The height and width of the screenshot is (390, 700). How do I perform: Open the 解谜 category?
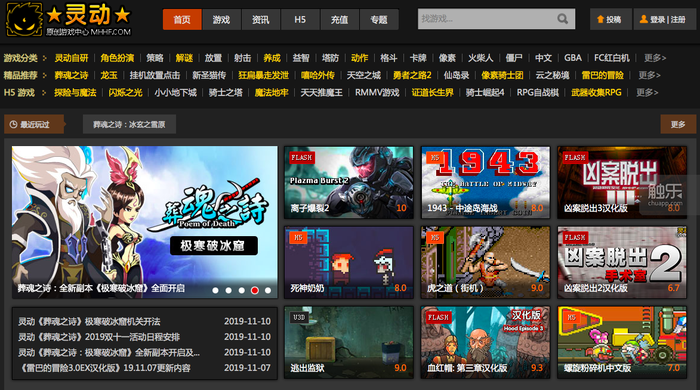[x=184, y=58]
